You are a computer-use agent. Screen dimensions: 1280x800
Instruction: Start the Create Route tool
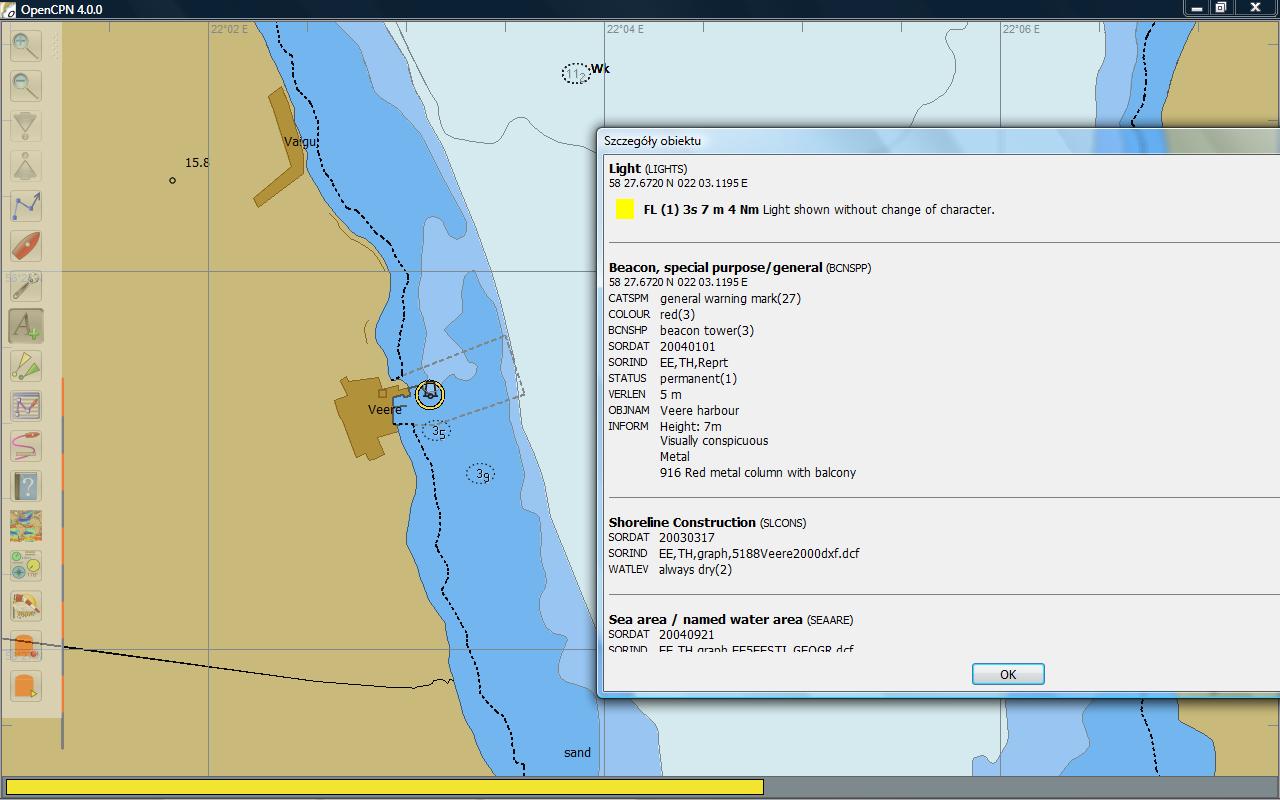pos(26,205)
